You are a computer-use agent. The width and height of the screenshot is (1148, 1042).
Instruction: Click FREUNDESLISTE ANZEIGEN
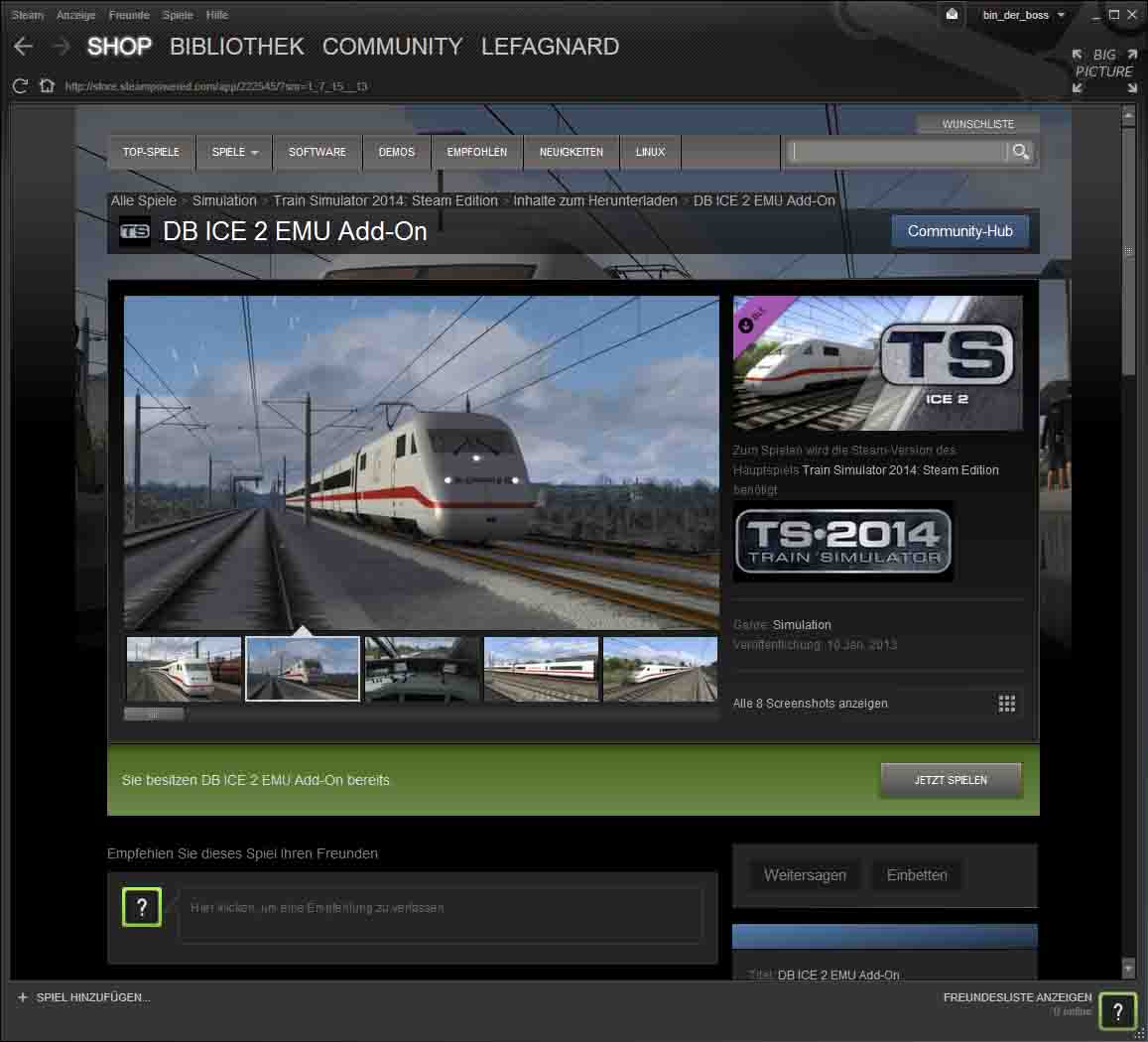tap(1017, 997)
